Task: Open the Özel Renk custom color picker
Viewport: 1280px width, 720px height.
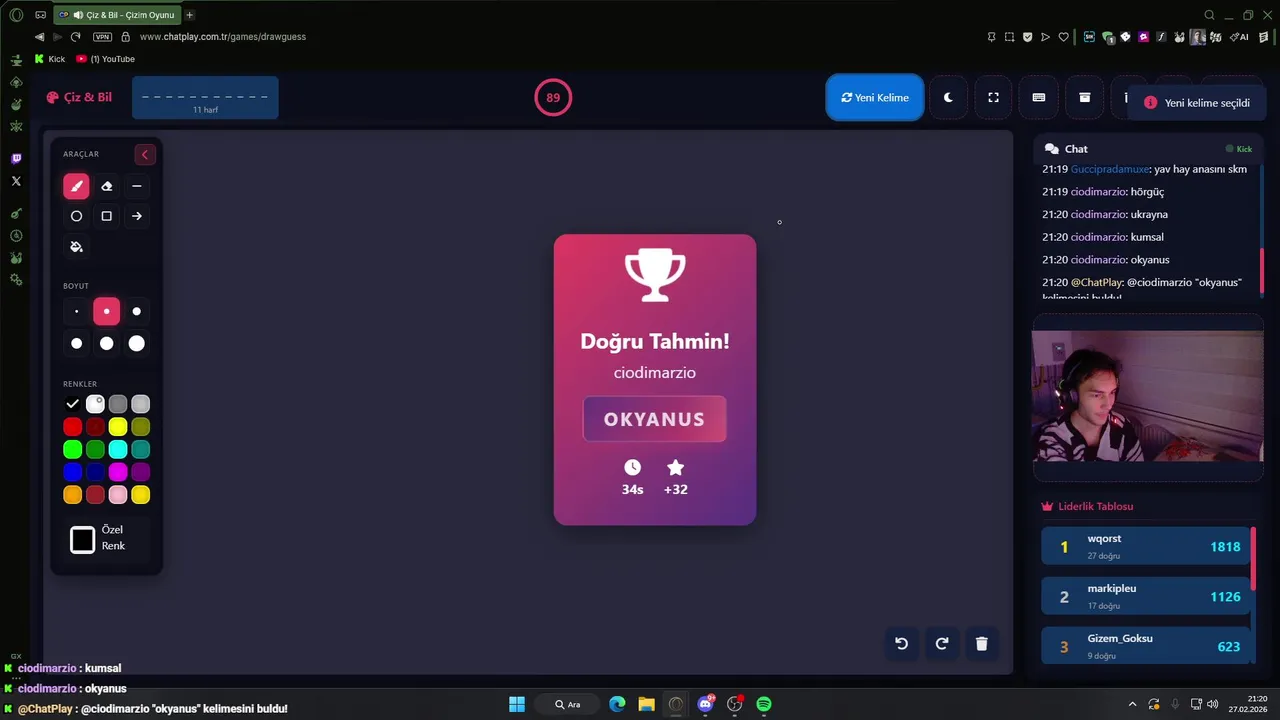Action: [x=83, y=540]
